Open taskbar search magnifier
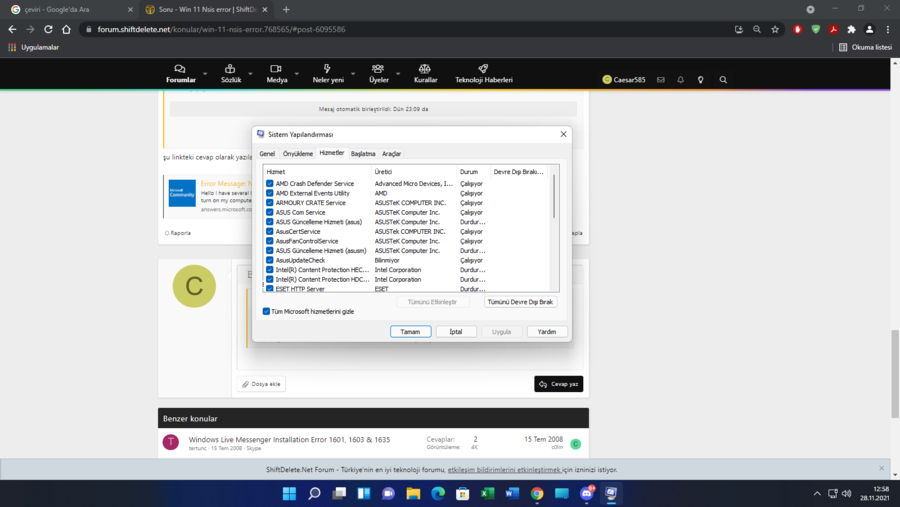Image resolution: width=900 pixels, height=507 pixels. coord(314,494)
